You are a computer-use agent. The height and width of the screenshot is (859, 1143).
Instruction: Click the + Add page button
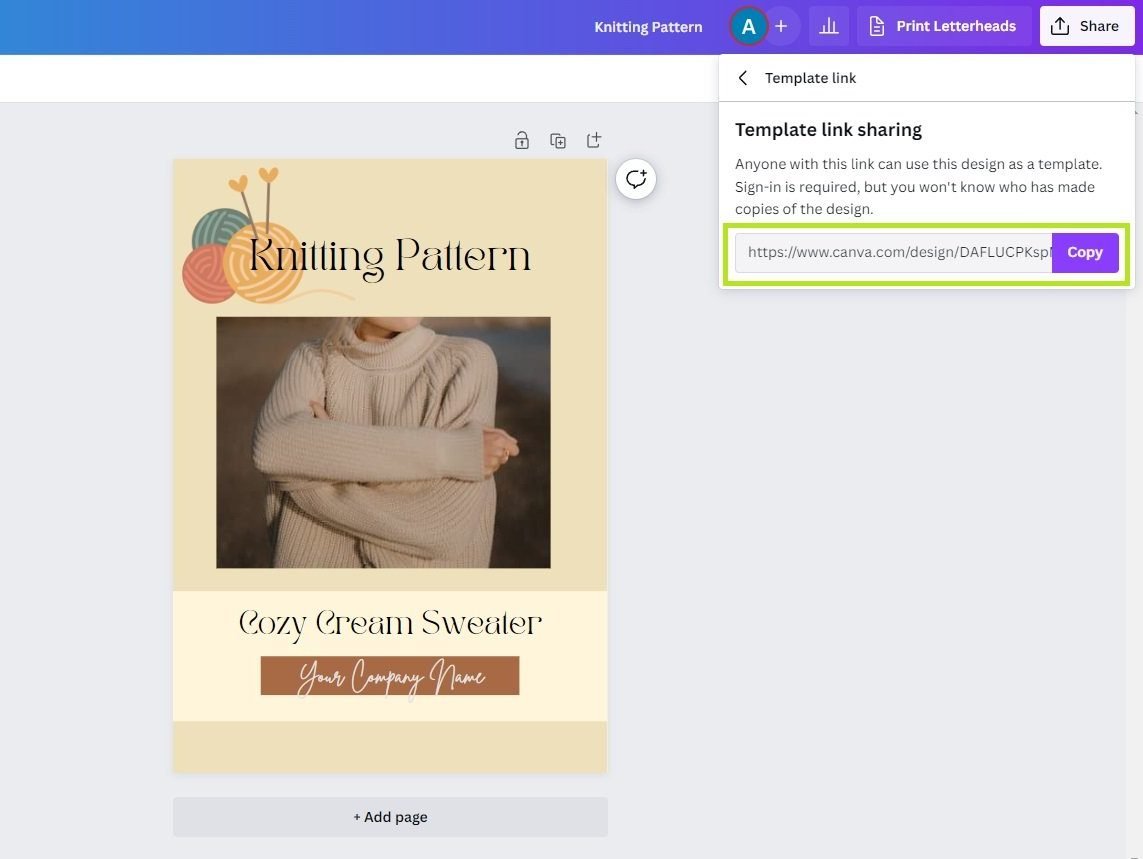tap(389, 816)
